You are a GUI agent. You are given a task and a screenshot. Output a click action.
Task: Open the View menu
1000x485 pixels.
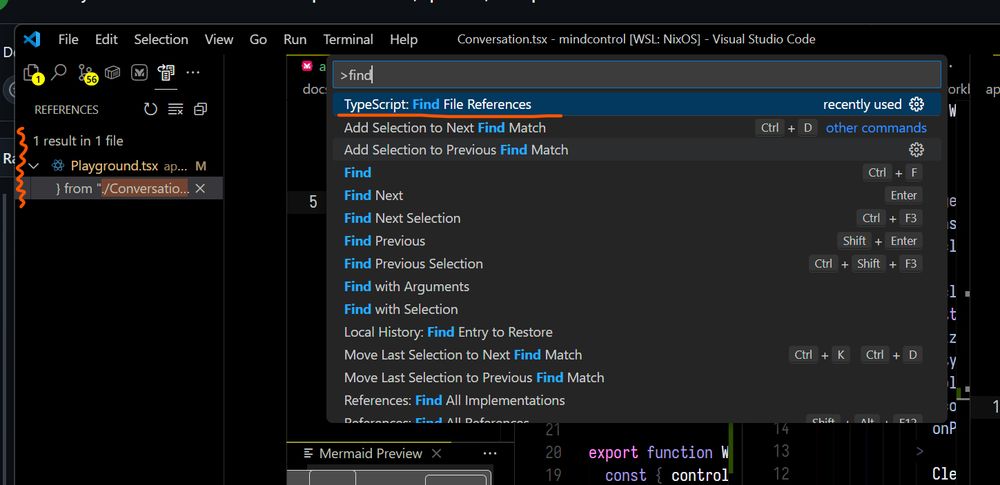[x=219, y=40]
